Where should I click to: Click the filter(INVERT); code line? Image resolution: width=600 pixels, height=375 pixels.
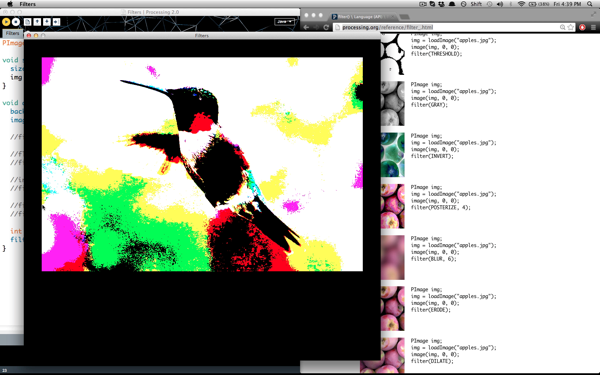(432, 156)
